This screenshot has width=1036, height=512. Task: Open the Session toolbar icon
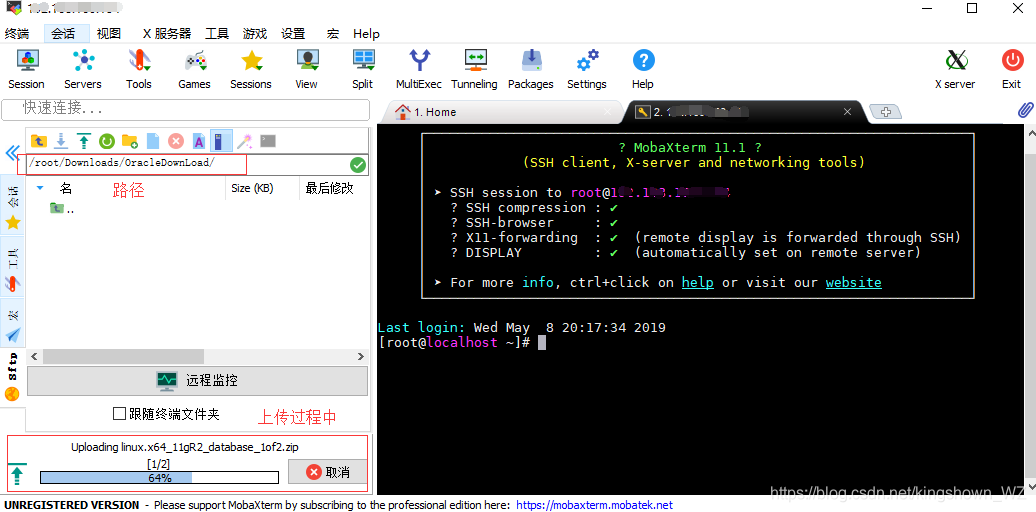click(x=26, y=69)
